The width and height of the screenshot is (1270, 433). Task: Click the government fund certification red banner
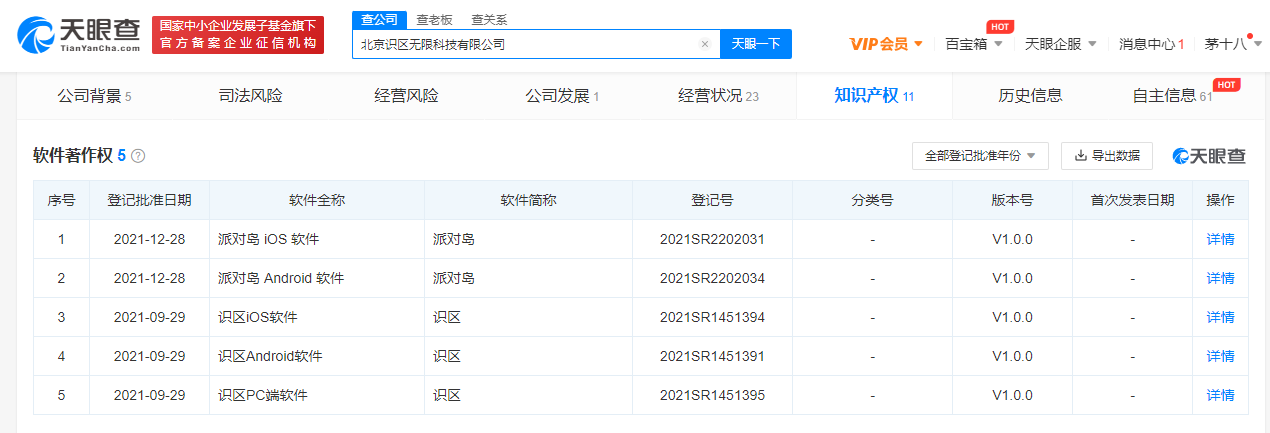coord(238,35)
